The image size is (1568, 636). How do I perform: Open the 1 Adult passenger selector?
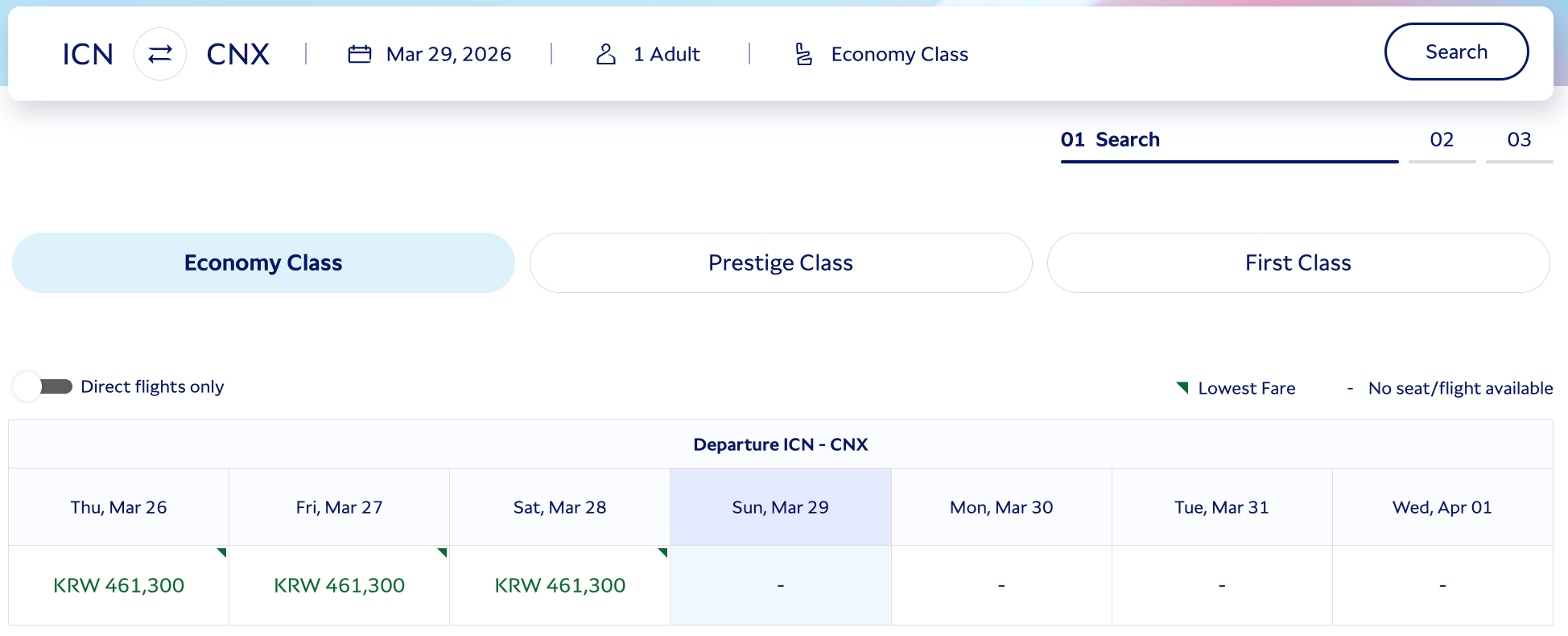pyautogui.click(x=666, y=53)
